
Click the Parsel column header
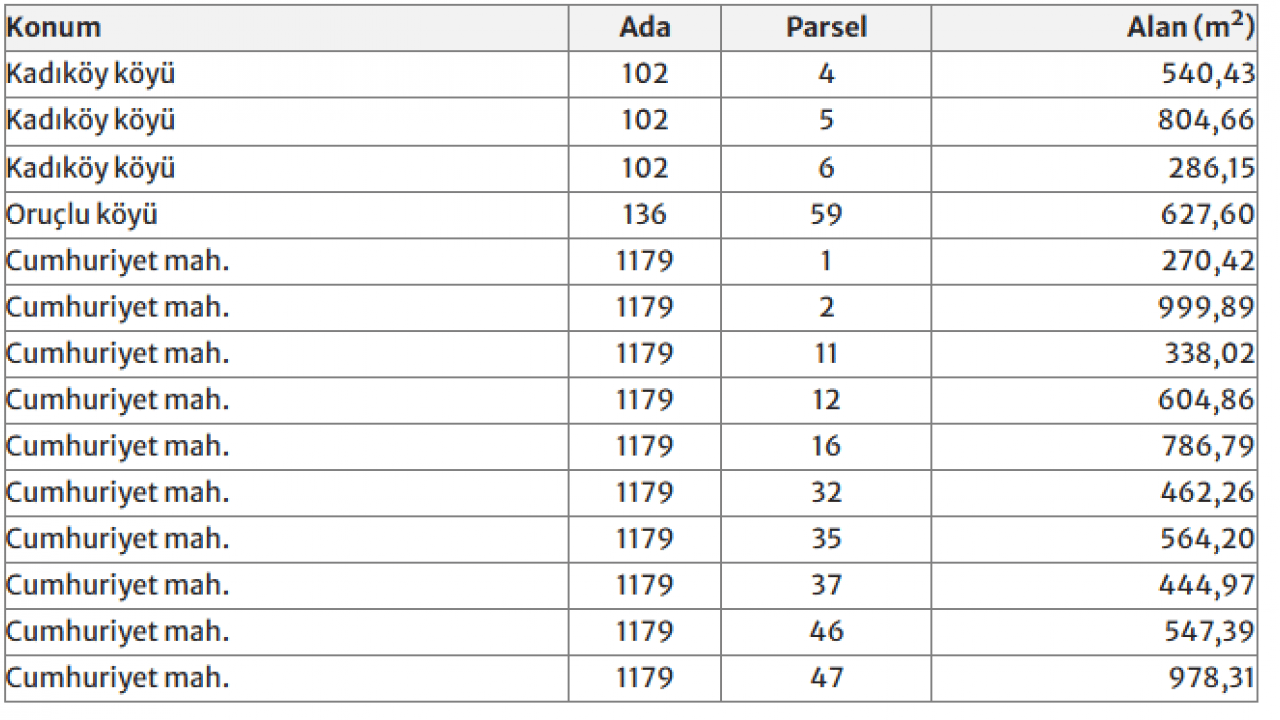(x=826, y=27)
